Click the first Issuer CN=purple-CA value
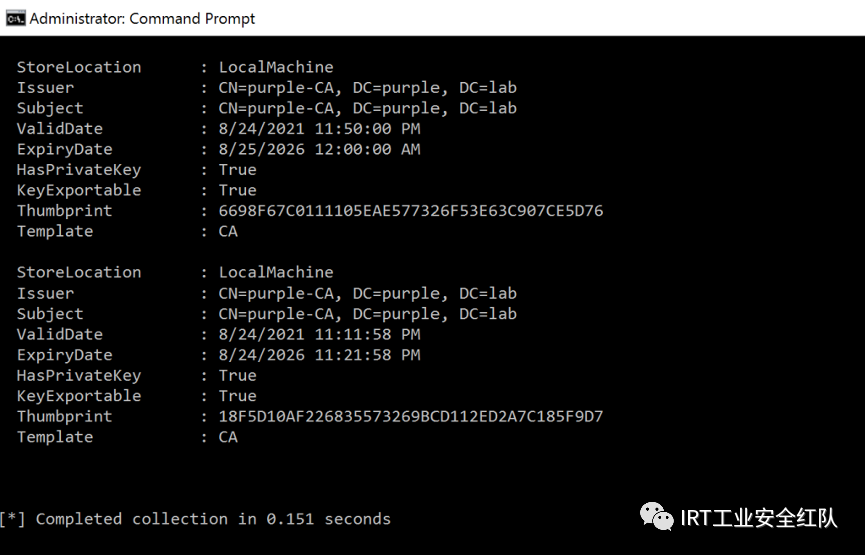The height and width of the screenshot is (556, 866). point(367,88)
